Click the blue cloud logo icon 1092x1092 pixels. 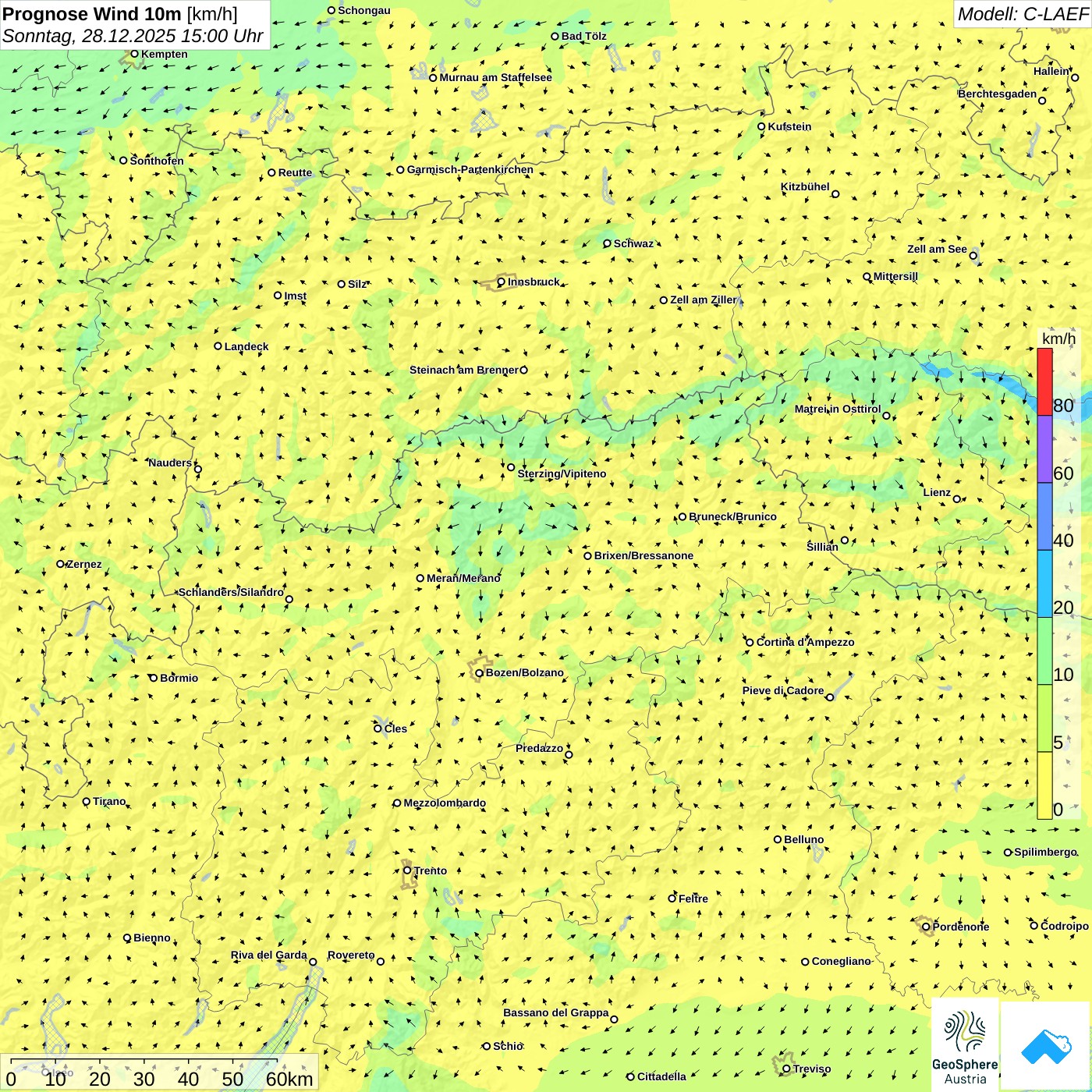[1046, 1046]
